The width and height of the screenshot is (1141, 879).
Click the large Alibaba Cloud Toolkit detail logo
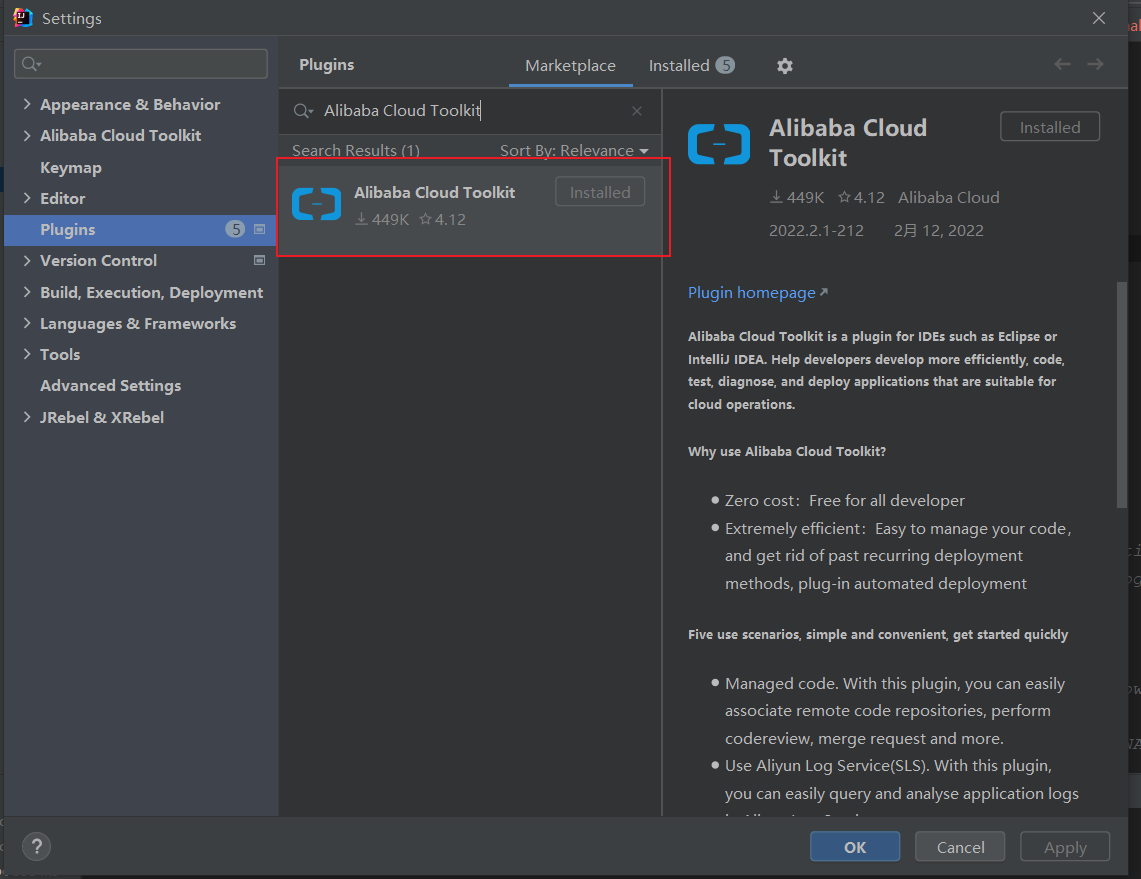tap(719, 144)
